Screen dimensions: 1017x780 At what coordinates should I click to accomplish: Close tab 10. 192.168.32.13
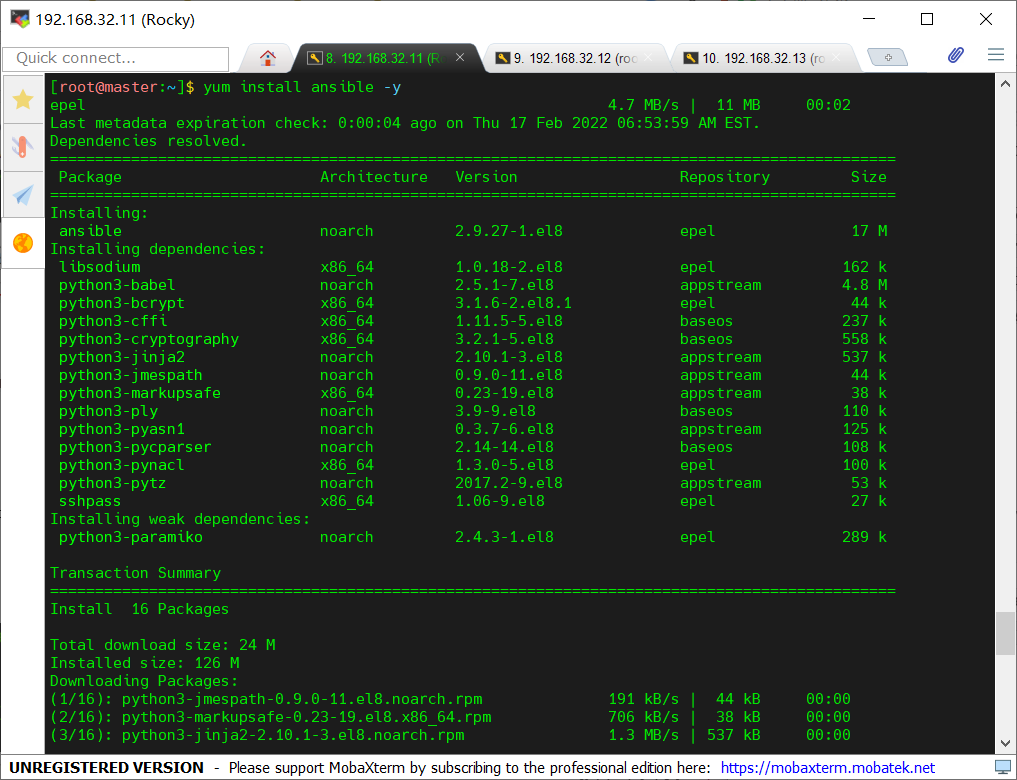click(836, 58)
